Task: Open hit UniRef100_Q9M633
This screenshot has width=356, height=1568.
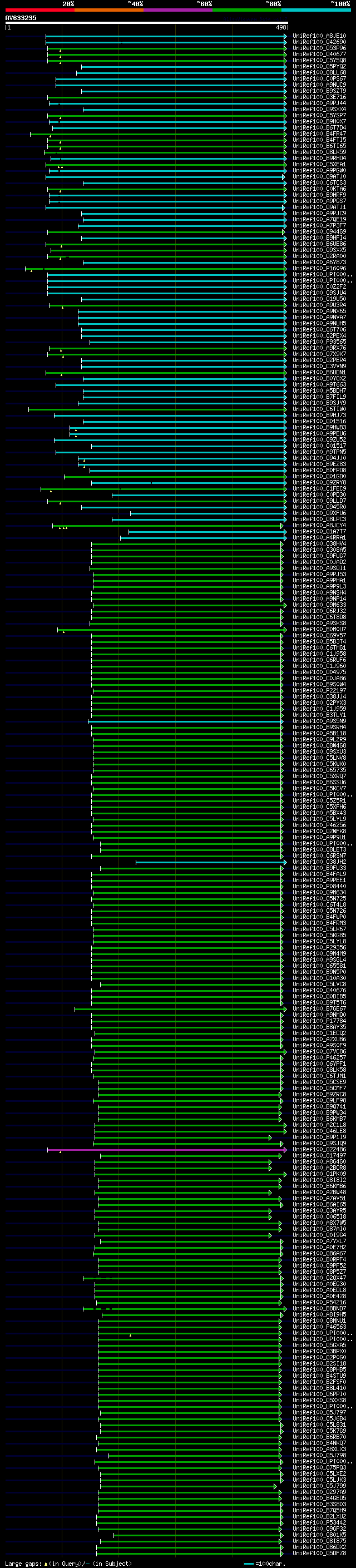Action: (x=319, y=605)
